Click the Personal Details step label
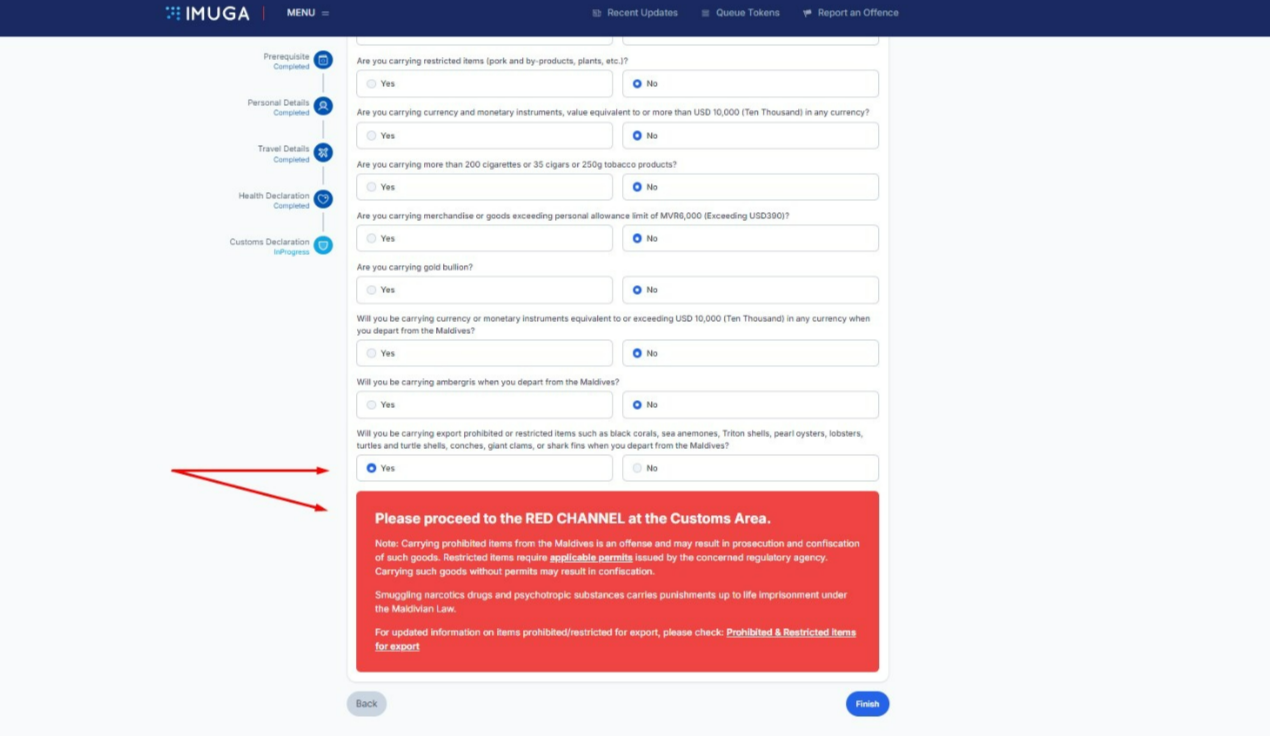This screenshot has width=1270, height=736. click(x=279, y=103)
